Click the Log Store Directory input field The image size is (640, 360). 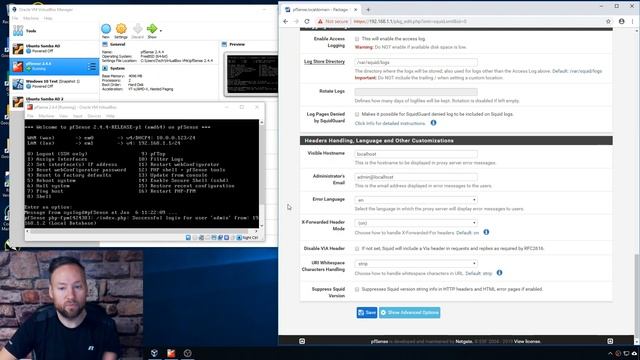(416, 62)
